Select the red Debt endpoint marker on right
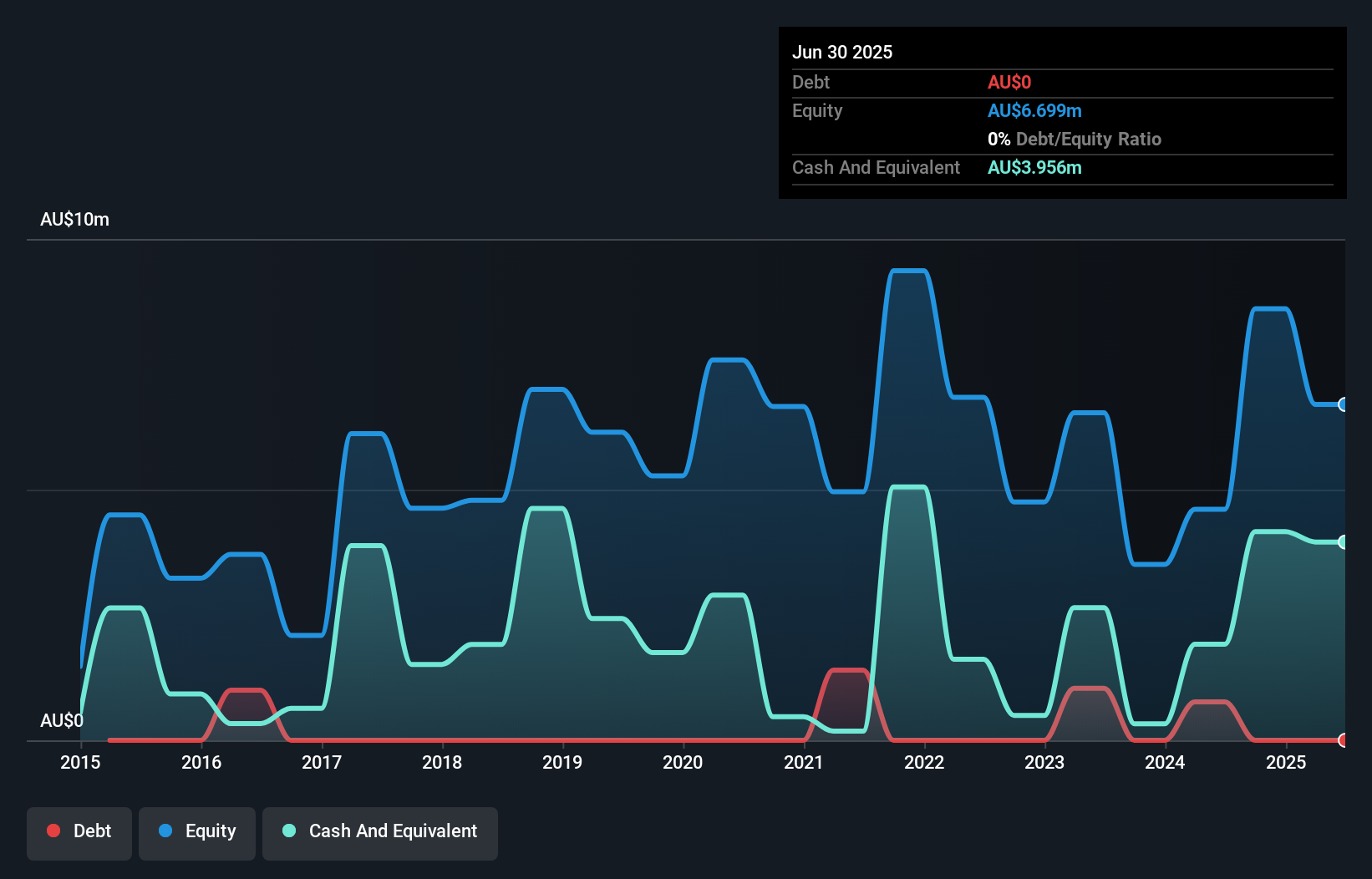This screenshot has height=879, width=1372. coord(1343,740)
